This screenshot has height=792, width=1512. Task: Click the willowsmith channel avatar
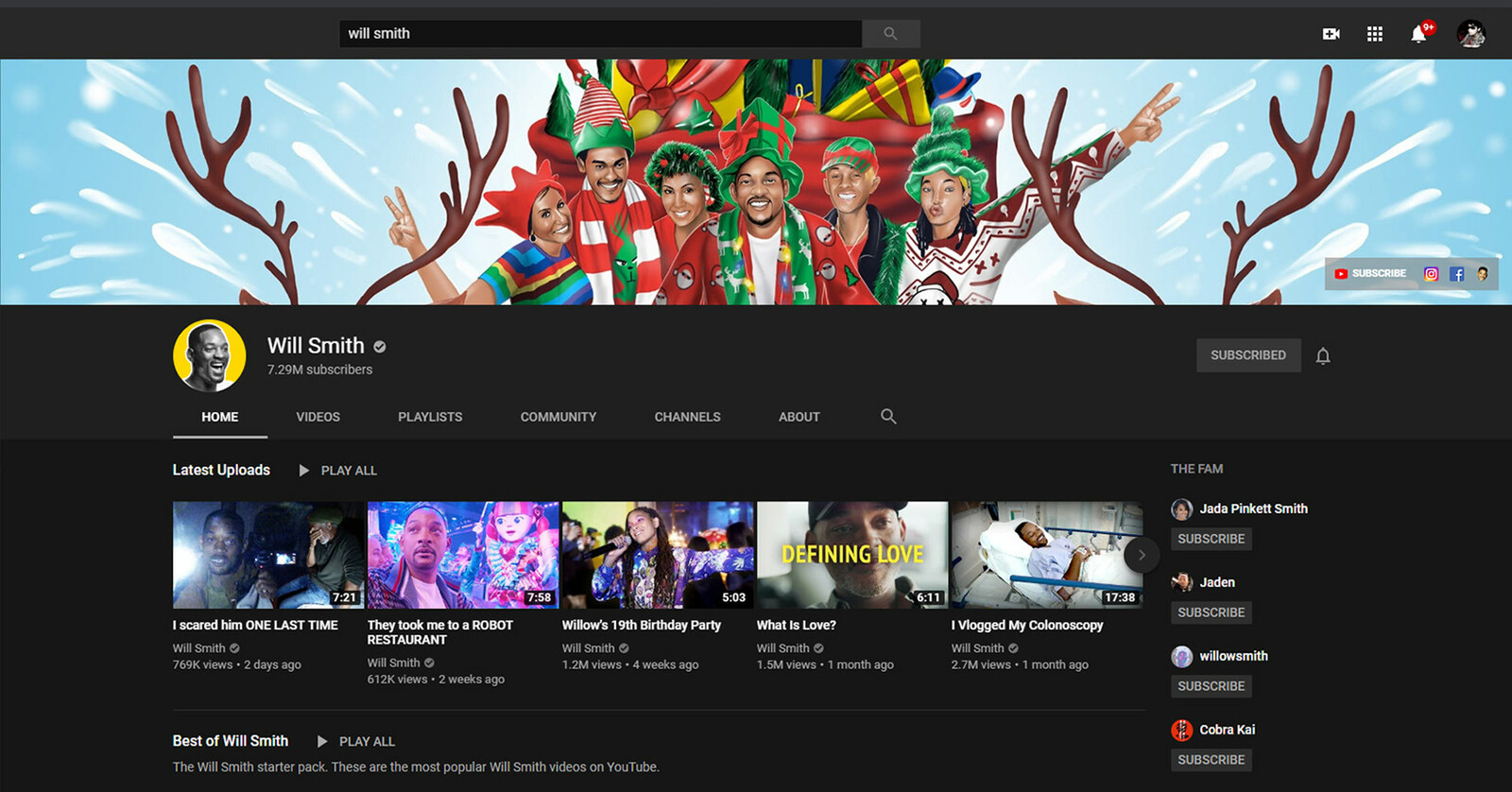coord(1182,657)
